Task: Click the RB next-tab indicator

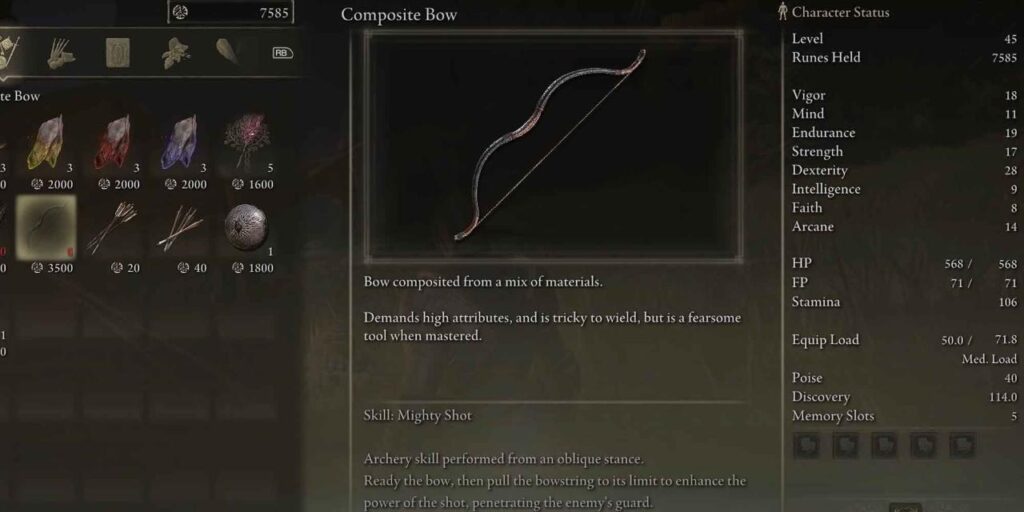Action: tap(282, 53)
